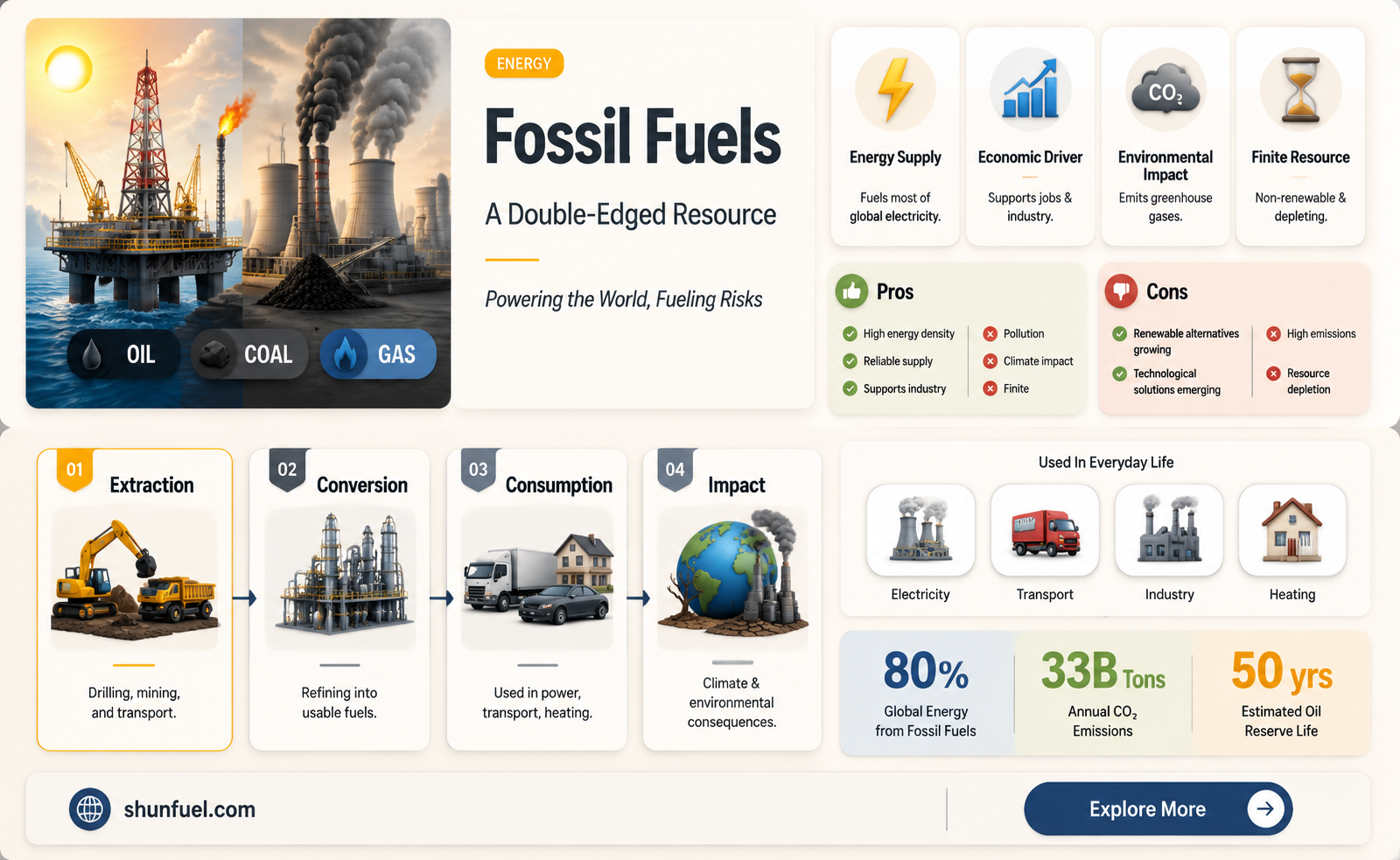Click the truck, car and house image
This screenshot has width=1400, height=860.
click(x=537, y=579)
